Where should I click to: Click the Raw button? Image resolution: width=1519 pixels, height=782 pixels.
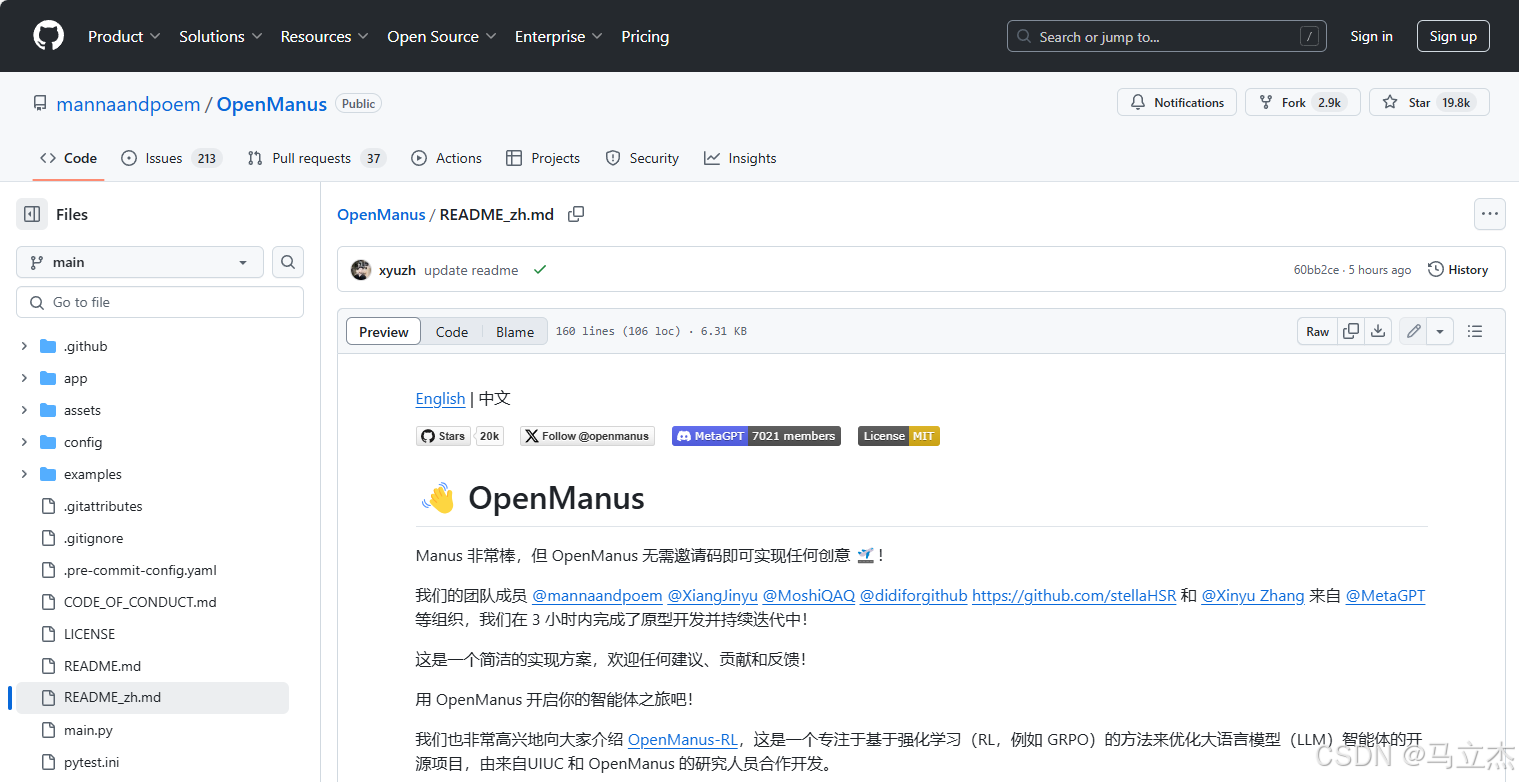(x=1318, y=331)
